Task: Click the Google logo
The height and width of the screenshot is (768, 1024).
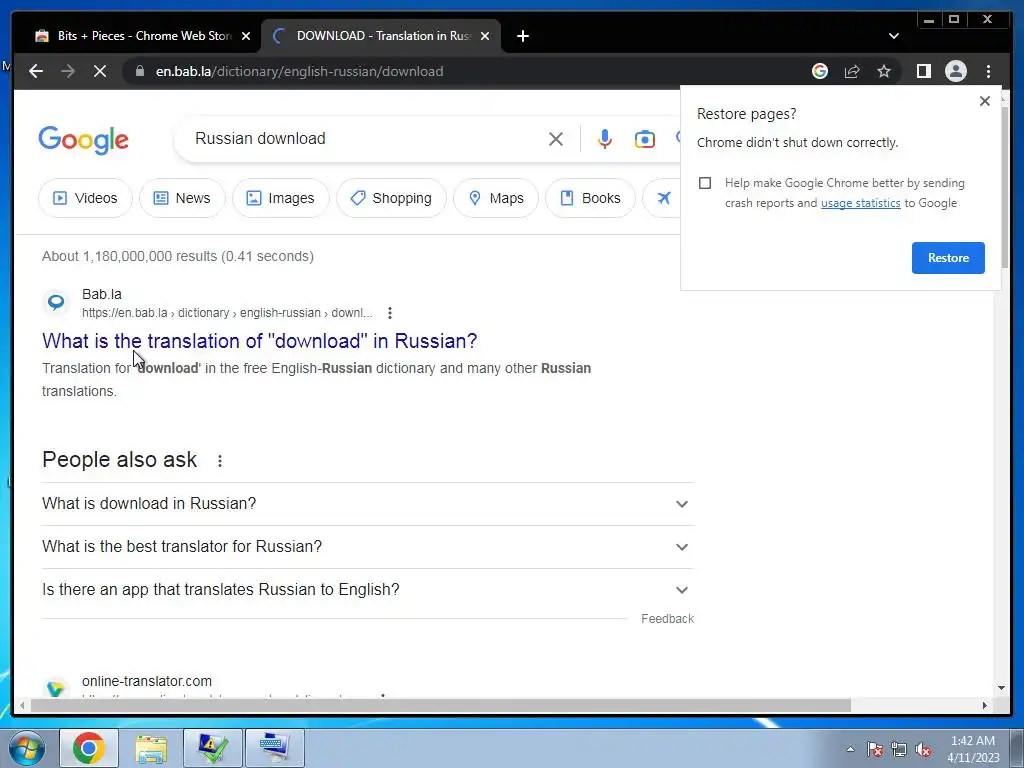Action: (84, 140)
